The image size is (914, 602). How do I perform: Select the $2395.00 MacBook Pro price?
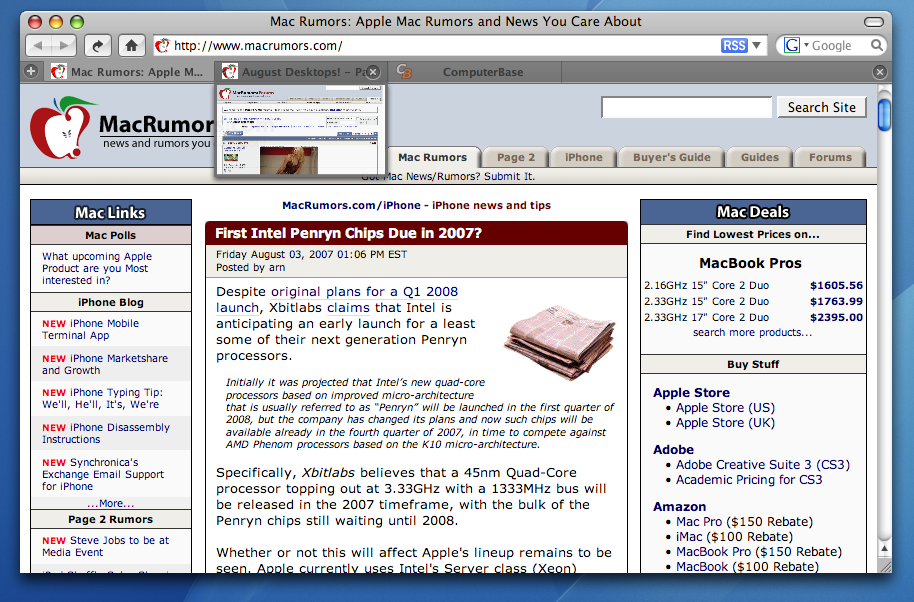836,318
